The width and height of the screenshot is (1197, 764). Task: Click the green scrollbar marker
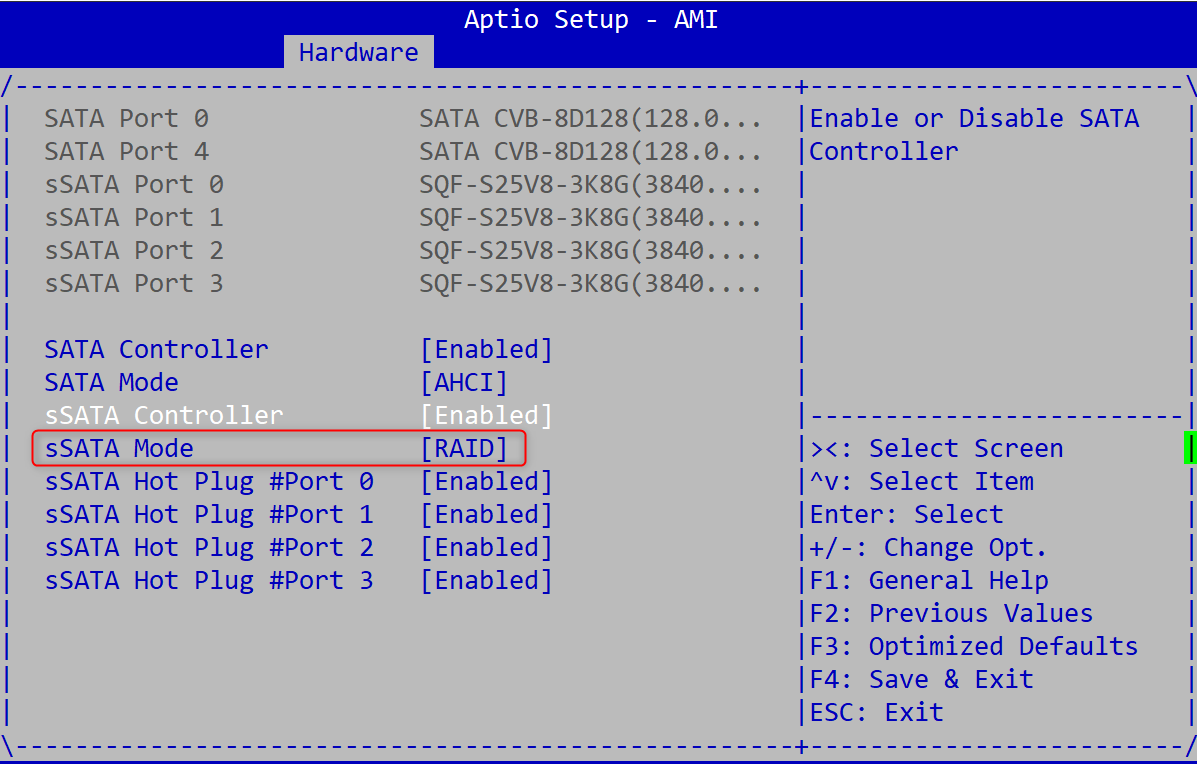(x=1190, y=447)
